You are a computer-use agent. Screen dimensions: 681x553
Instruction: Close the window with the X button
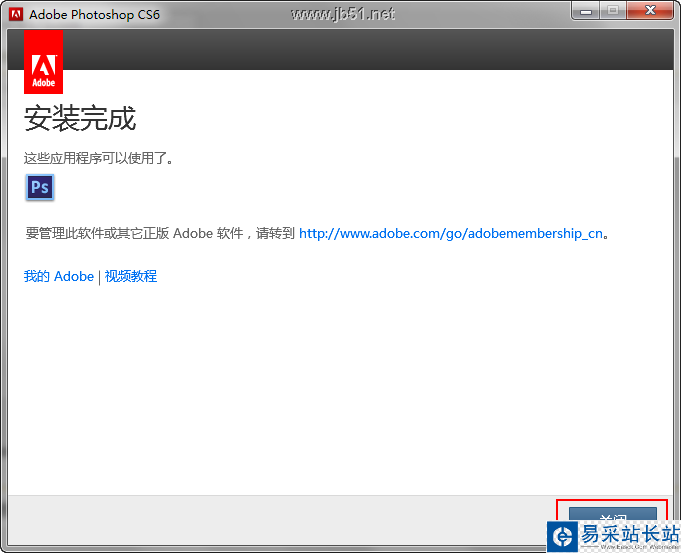coord(650,11)
